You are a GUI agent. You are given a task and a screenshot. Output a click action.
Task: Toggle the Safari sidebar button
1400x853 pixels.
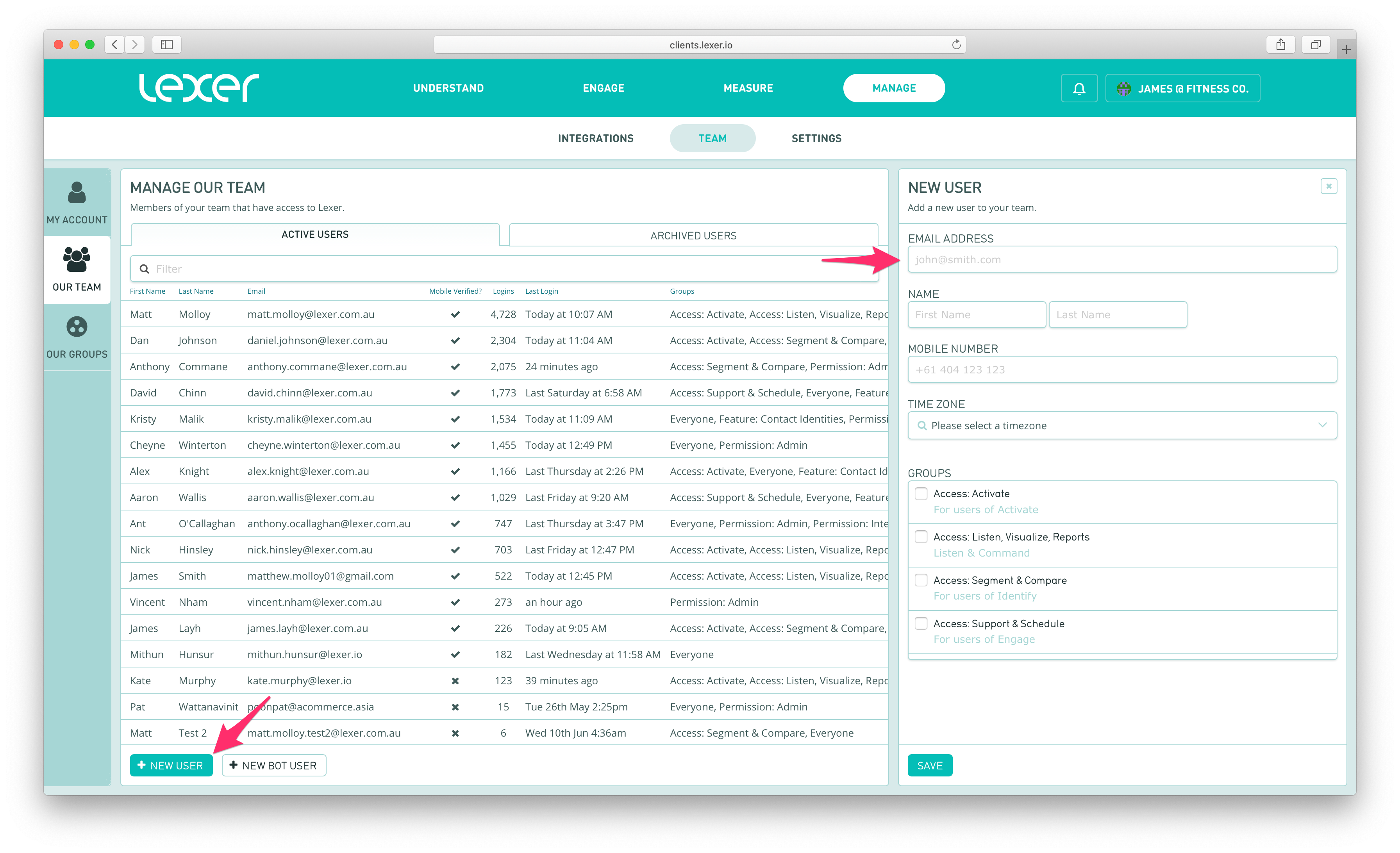coord(166,44)
